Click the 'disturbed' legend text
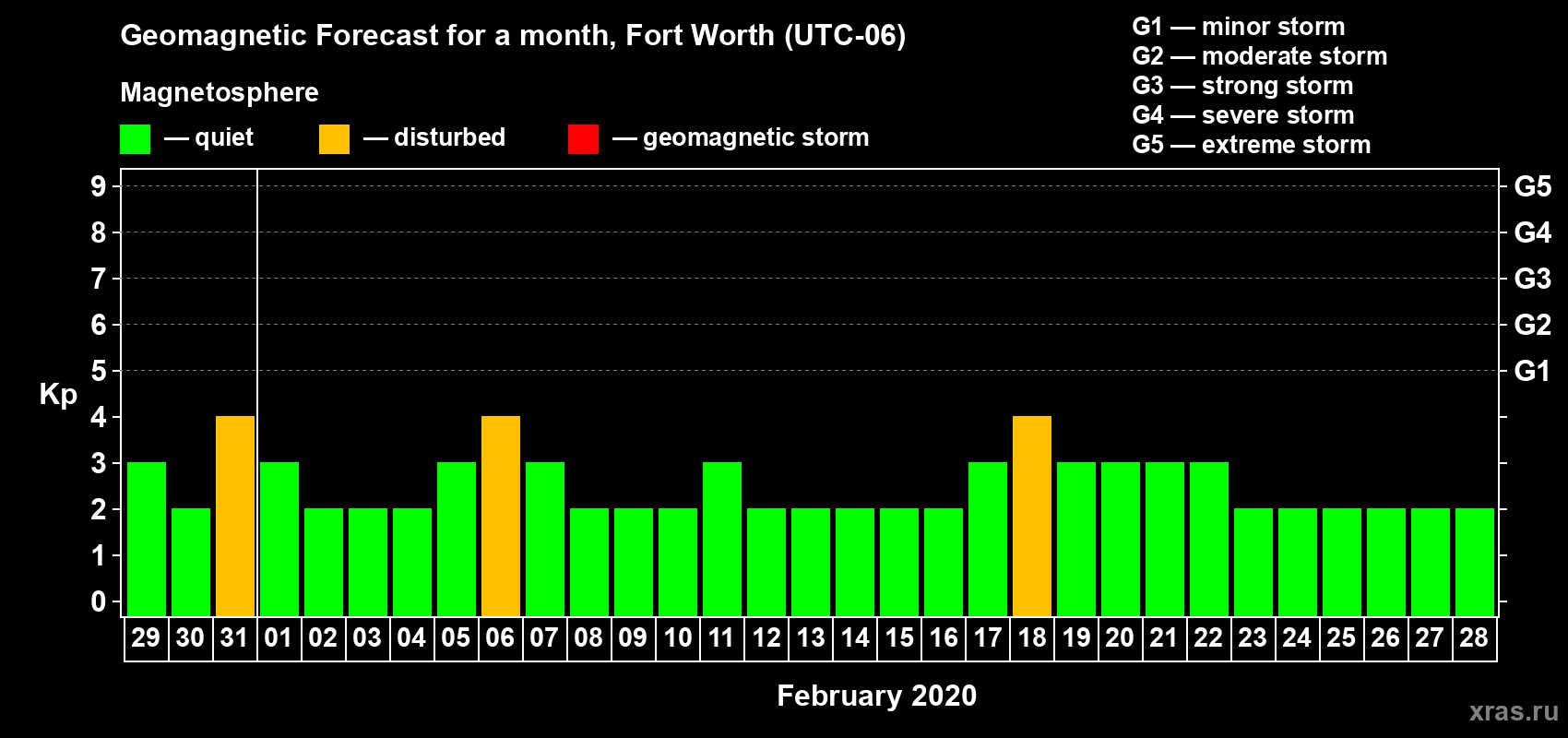The width and height of the screenshot is (1568, 738). (450, 137)
